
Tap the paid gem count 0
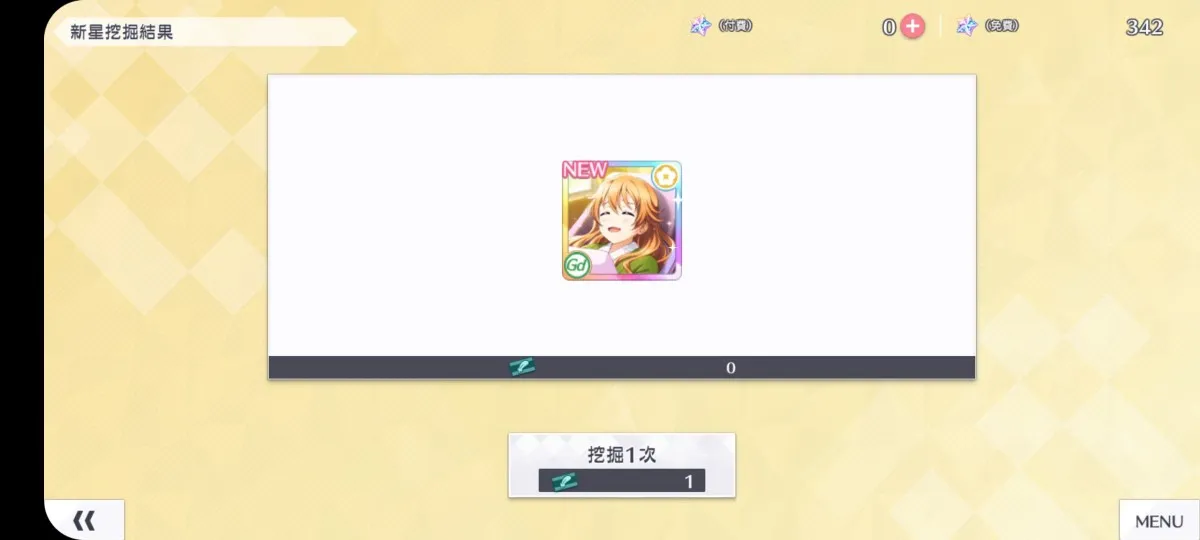pyautogui.click(x=889, y=28)
